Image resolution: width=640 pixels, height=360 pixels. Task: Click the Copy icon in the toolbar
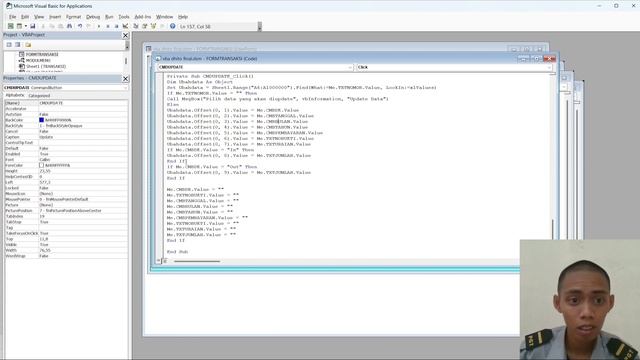tap(52, 26)
